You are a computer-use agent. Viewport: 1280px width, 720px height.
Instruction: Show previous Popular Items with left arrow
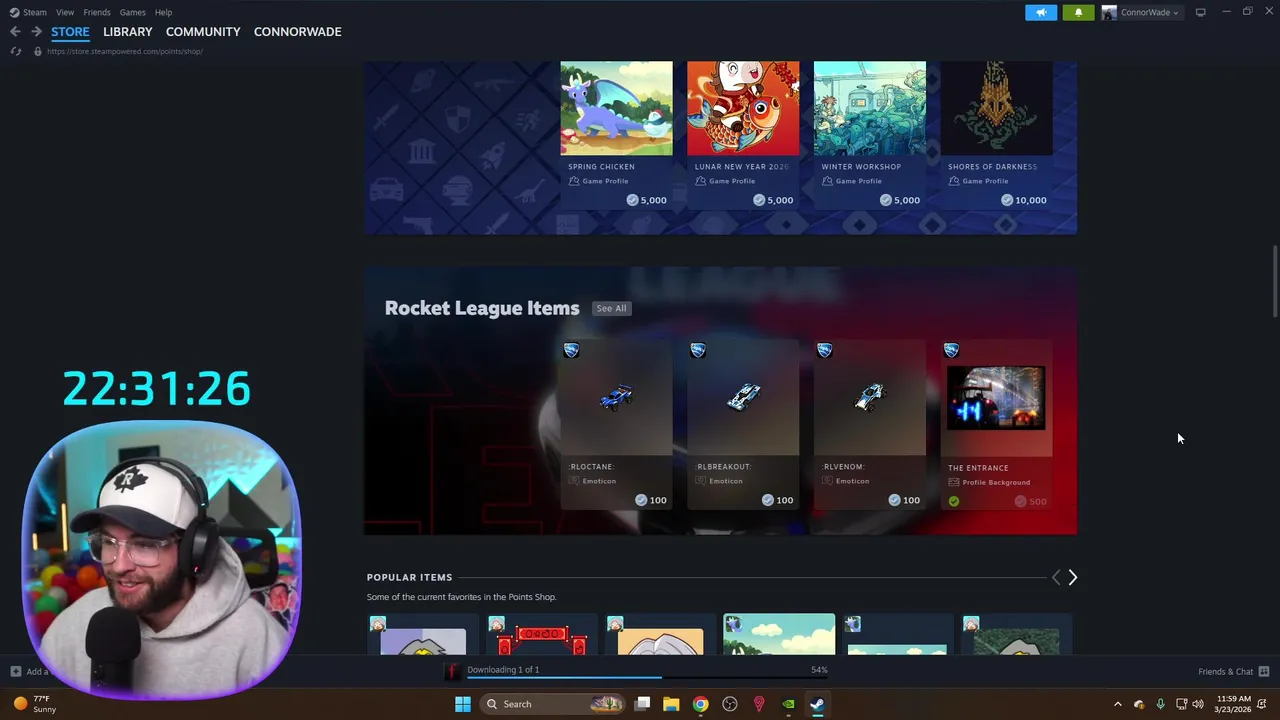click(1056, 577)
